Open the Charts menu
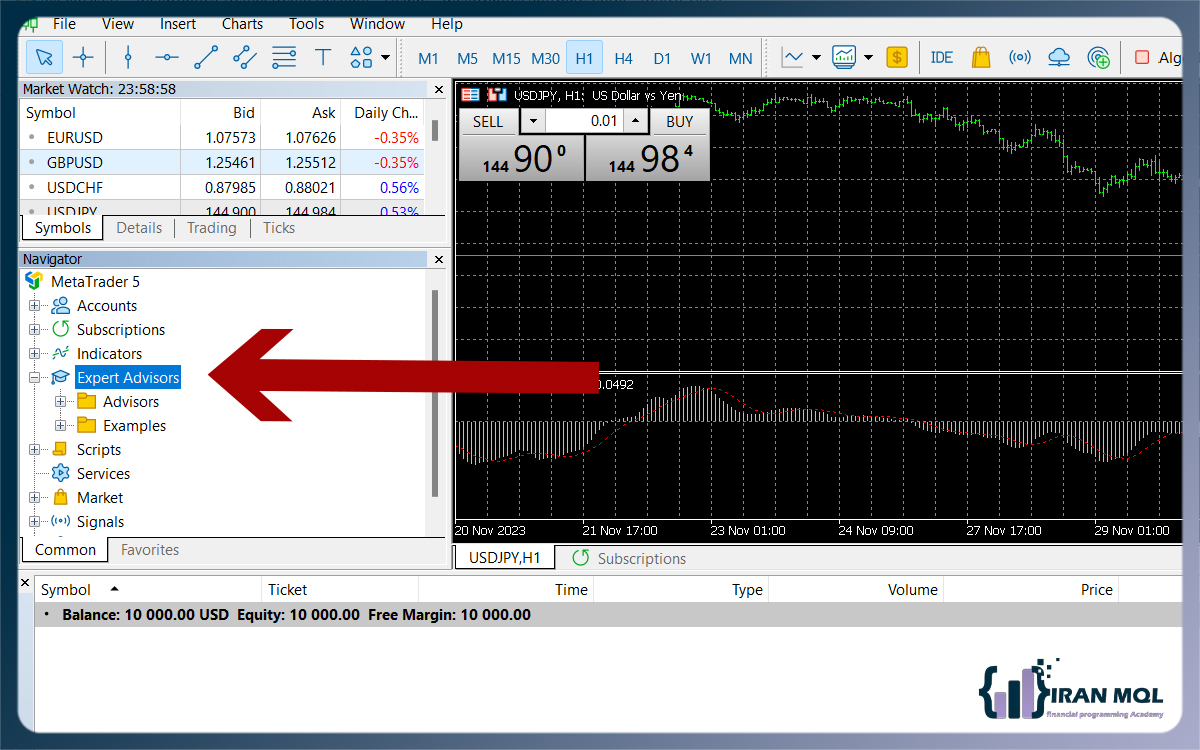The height and width of the screenshot is (750, 1200). coord(243,23)
